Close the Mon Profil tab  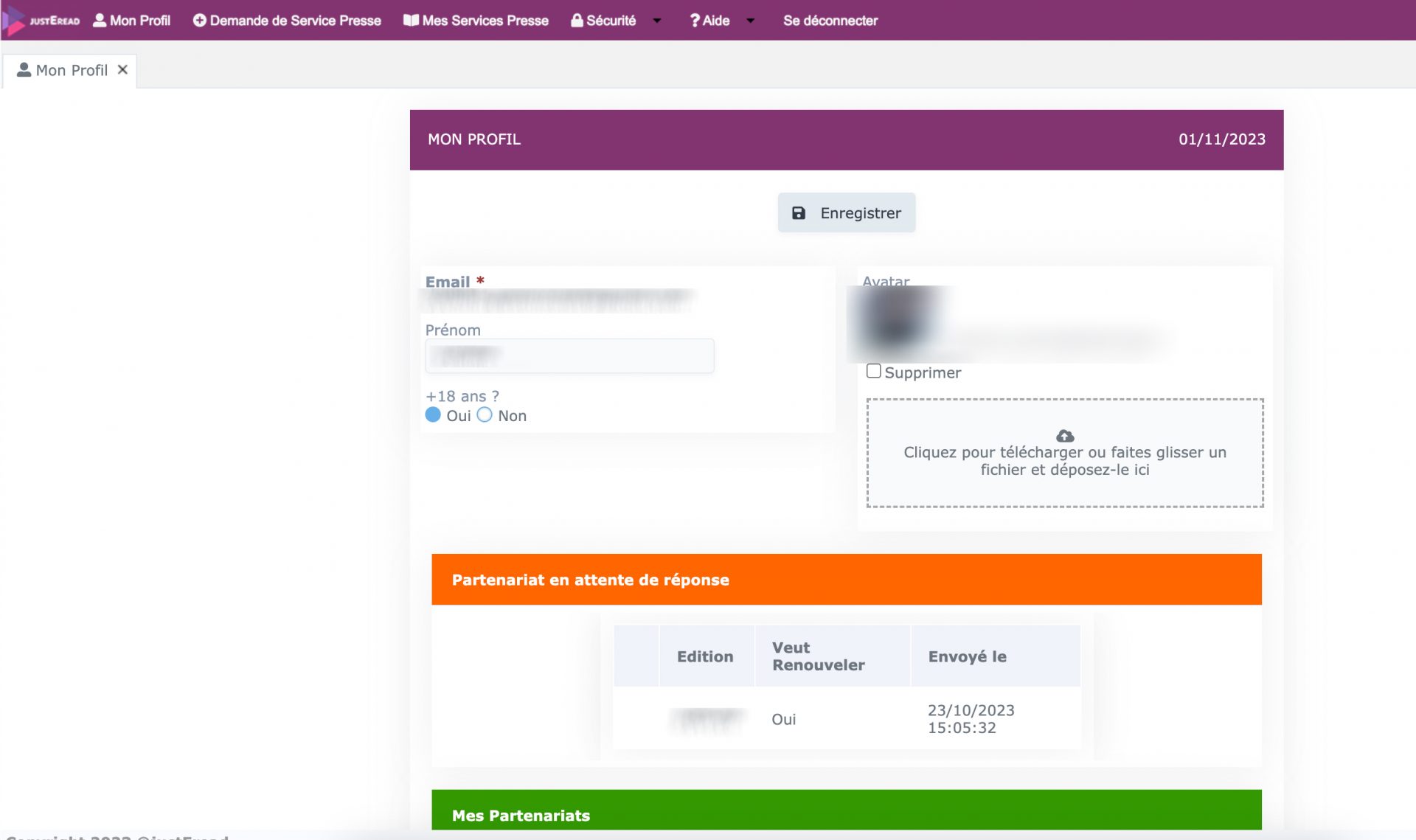(122, 69)
